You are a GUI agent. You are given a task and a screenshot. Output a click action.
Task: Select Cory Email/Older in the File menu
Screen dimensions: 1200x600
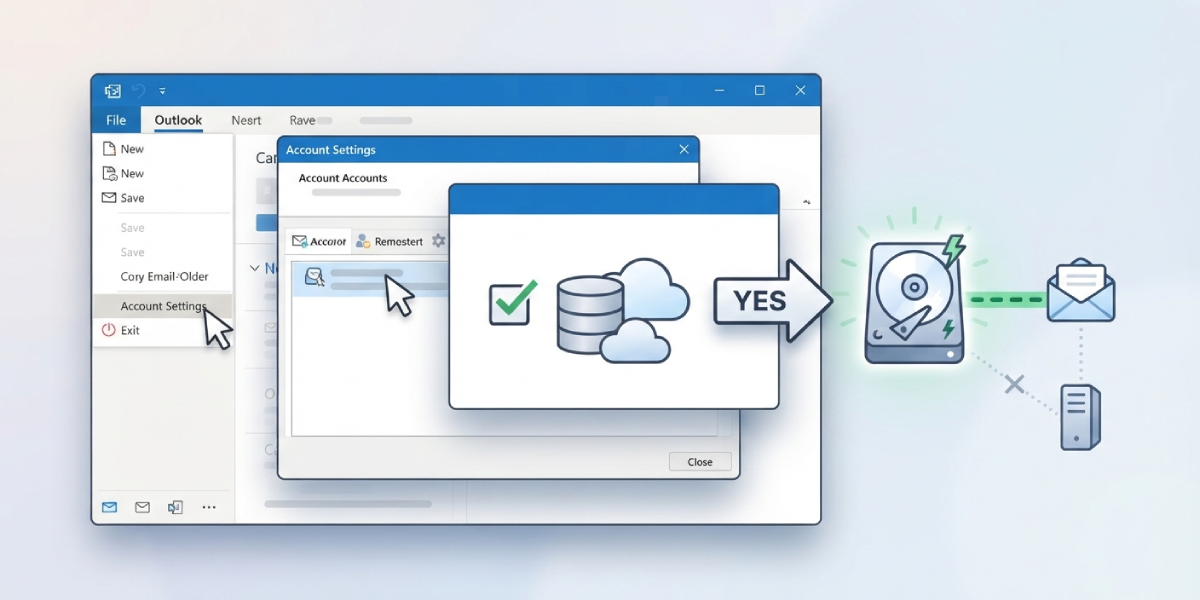[x=164, y=276]
